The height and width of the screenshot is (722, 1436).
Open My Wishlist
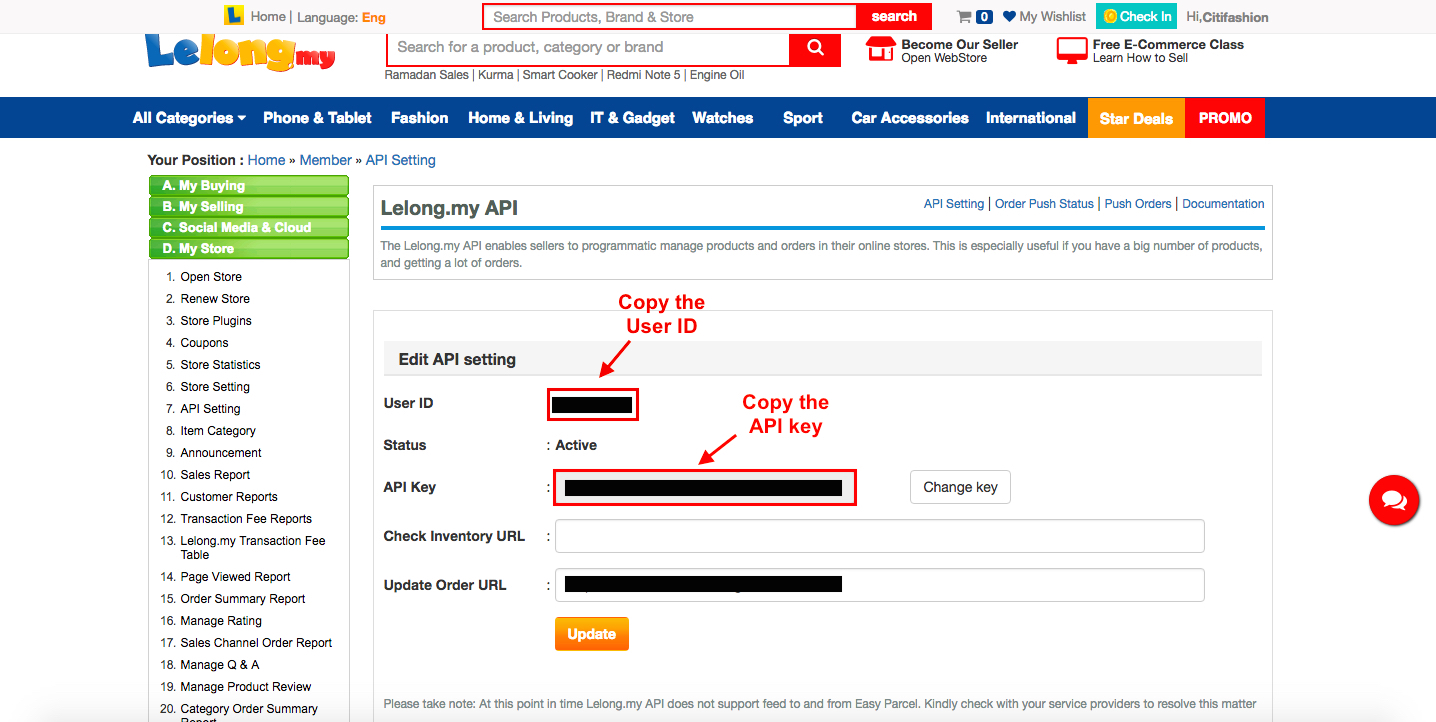tap(1052, 17)
